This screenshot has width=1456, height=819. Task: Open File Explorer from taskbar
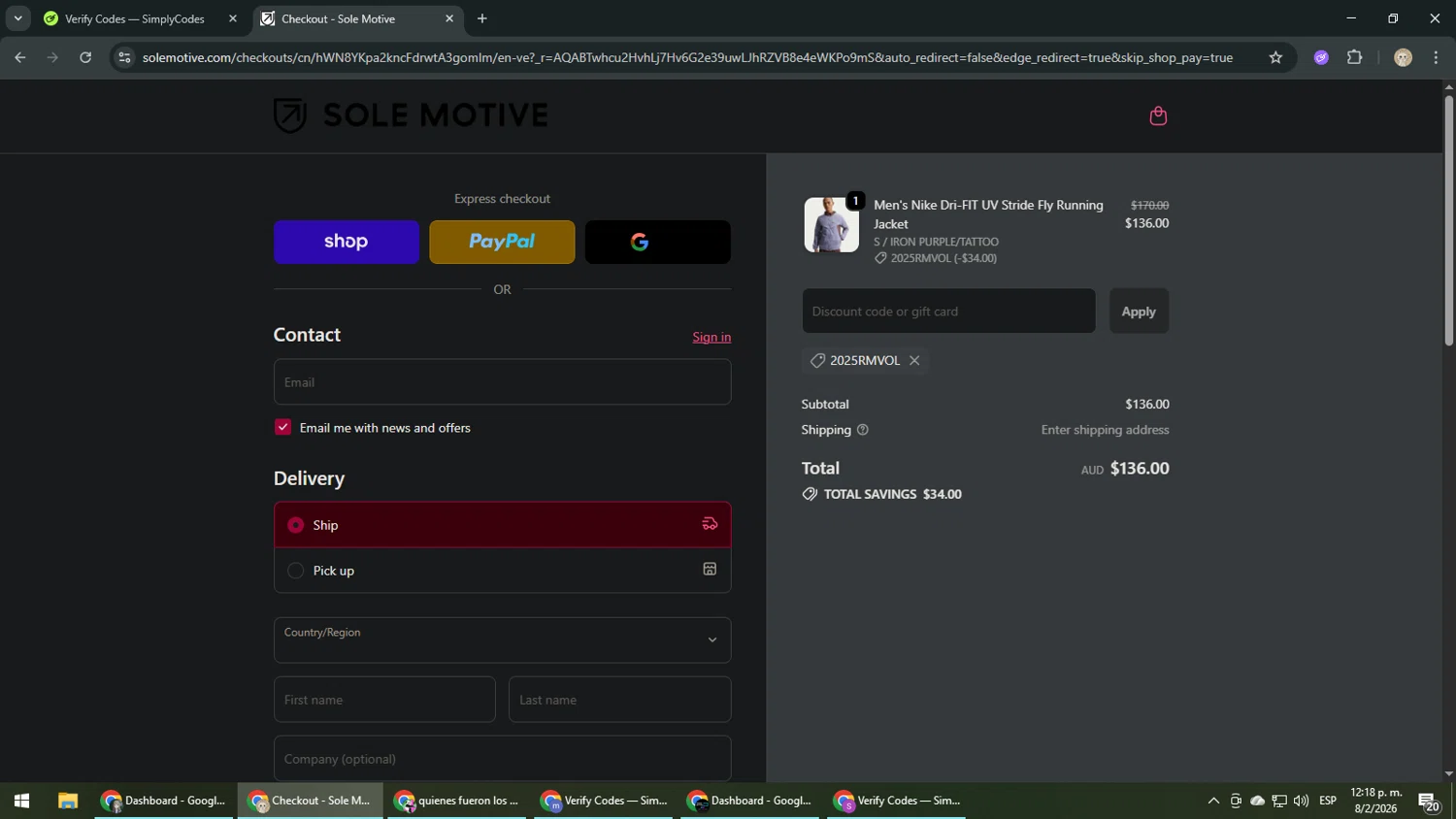pyautogui.click(x=67, y=801)
